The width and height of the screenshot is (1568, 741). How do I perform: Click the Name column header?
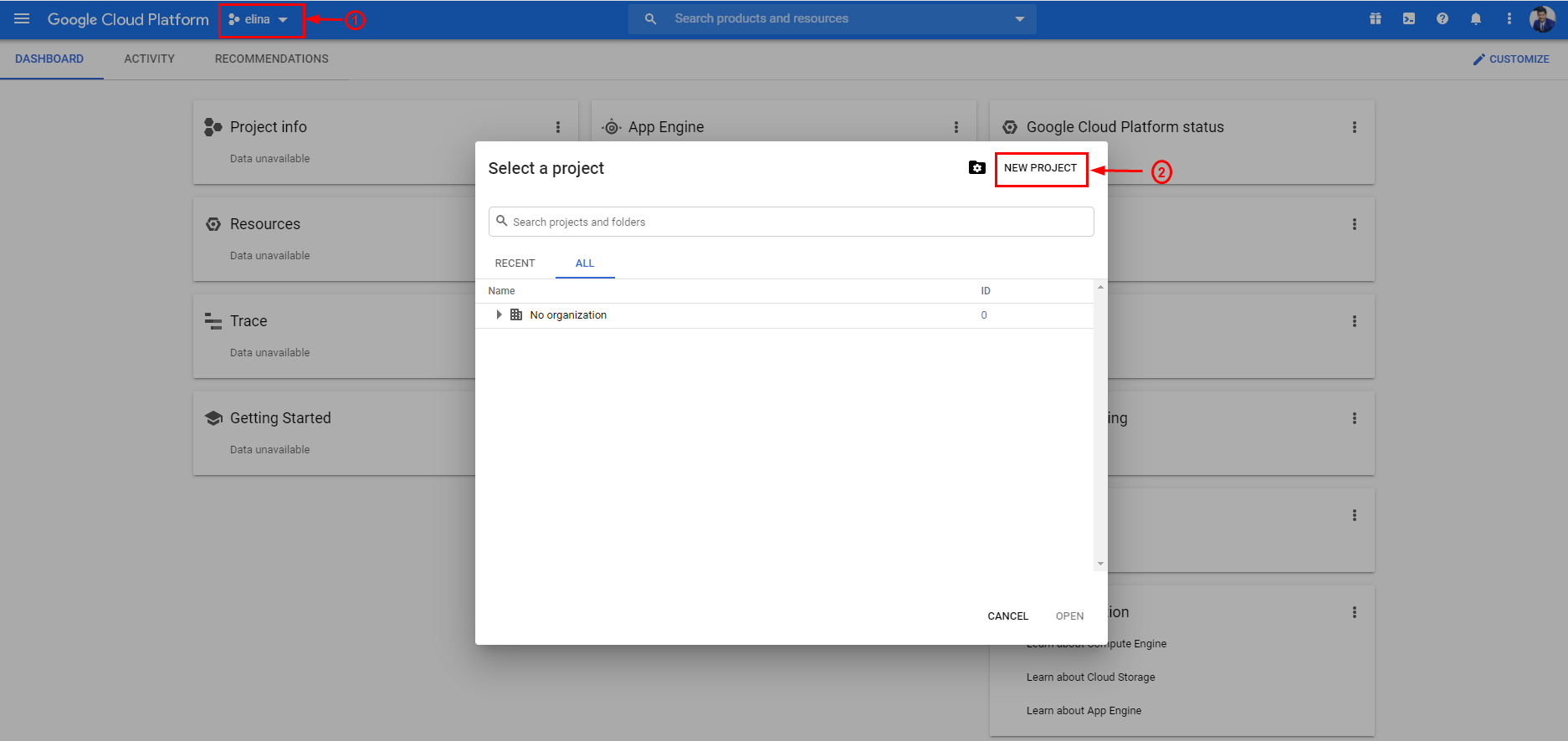click(501, 291)
